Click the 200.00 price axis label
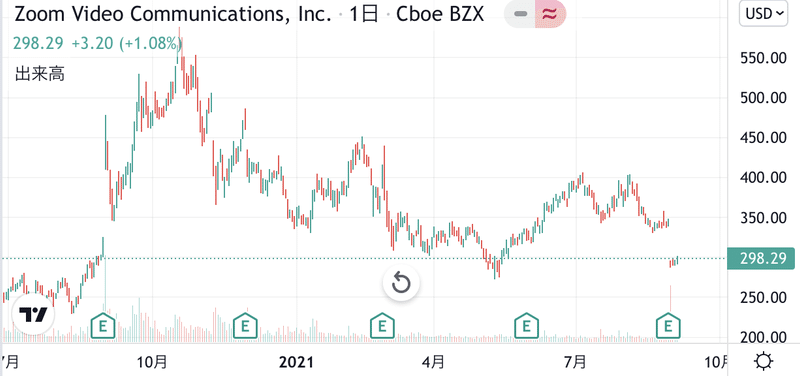 tap(763, 337)
